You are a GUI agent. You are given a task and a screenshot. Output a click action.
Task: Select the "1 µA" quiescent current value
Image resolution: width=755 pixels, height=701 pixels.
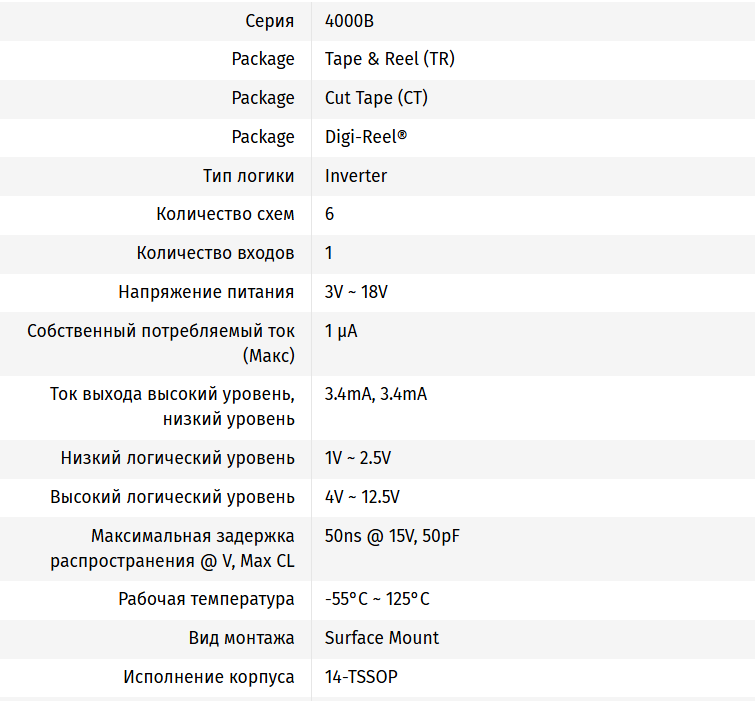(x=341, y=331)
